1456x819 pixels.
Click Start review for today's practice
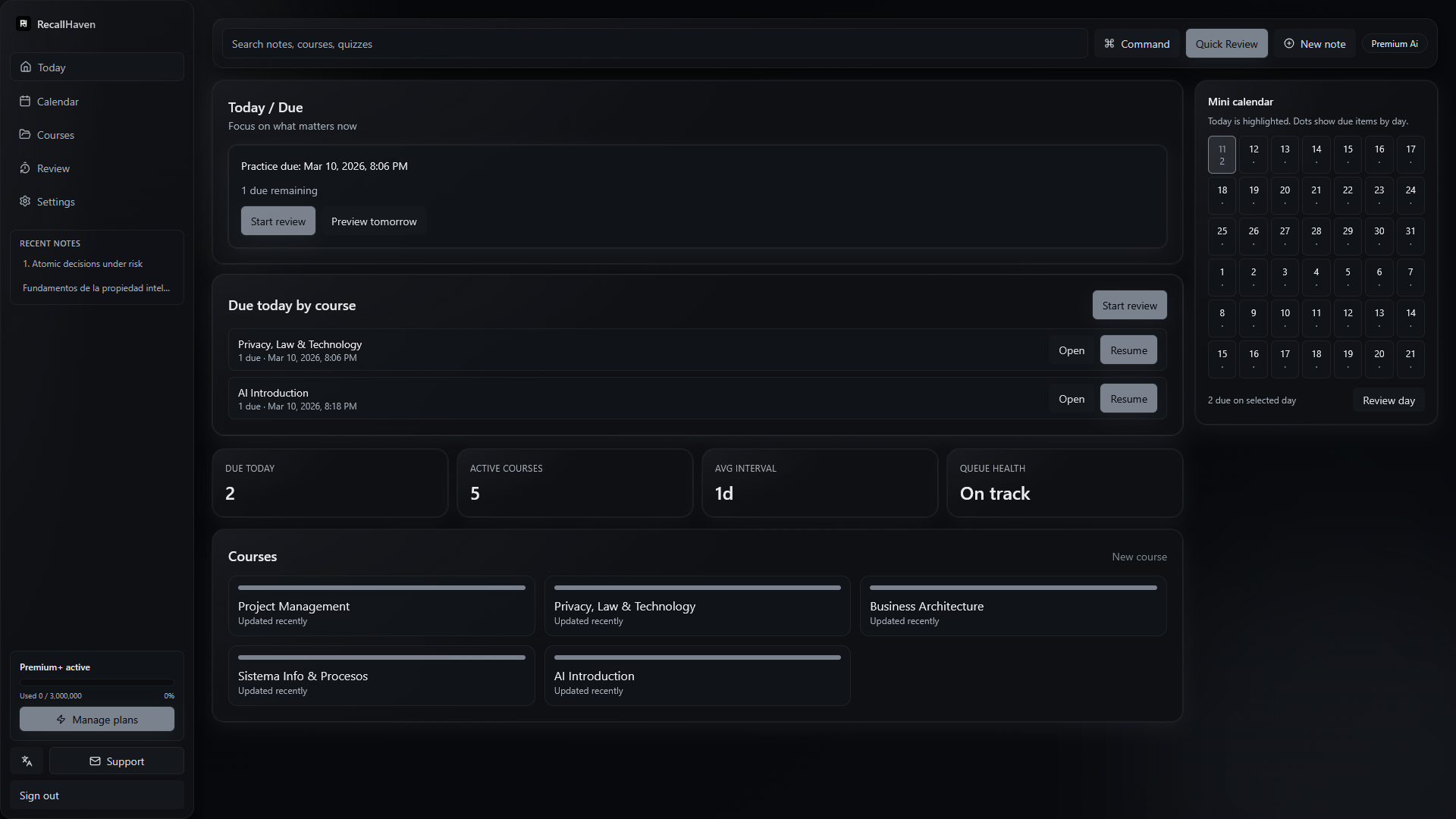(278, 221)
